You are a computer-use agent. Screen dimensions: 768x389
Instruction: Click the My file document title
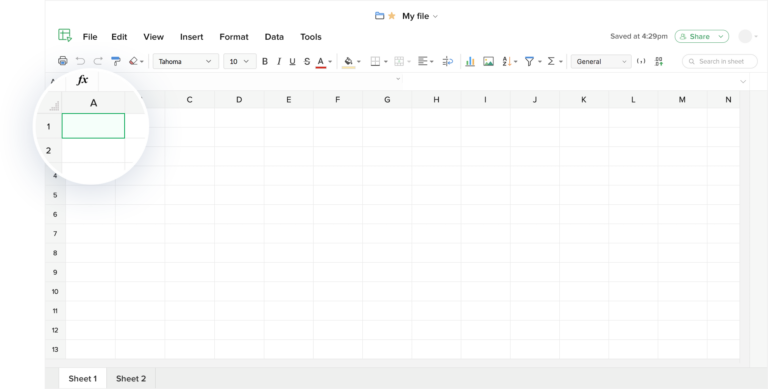pos(415,16)
